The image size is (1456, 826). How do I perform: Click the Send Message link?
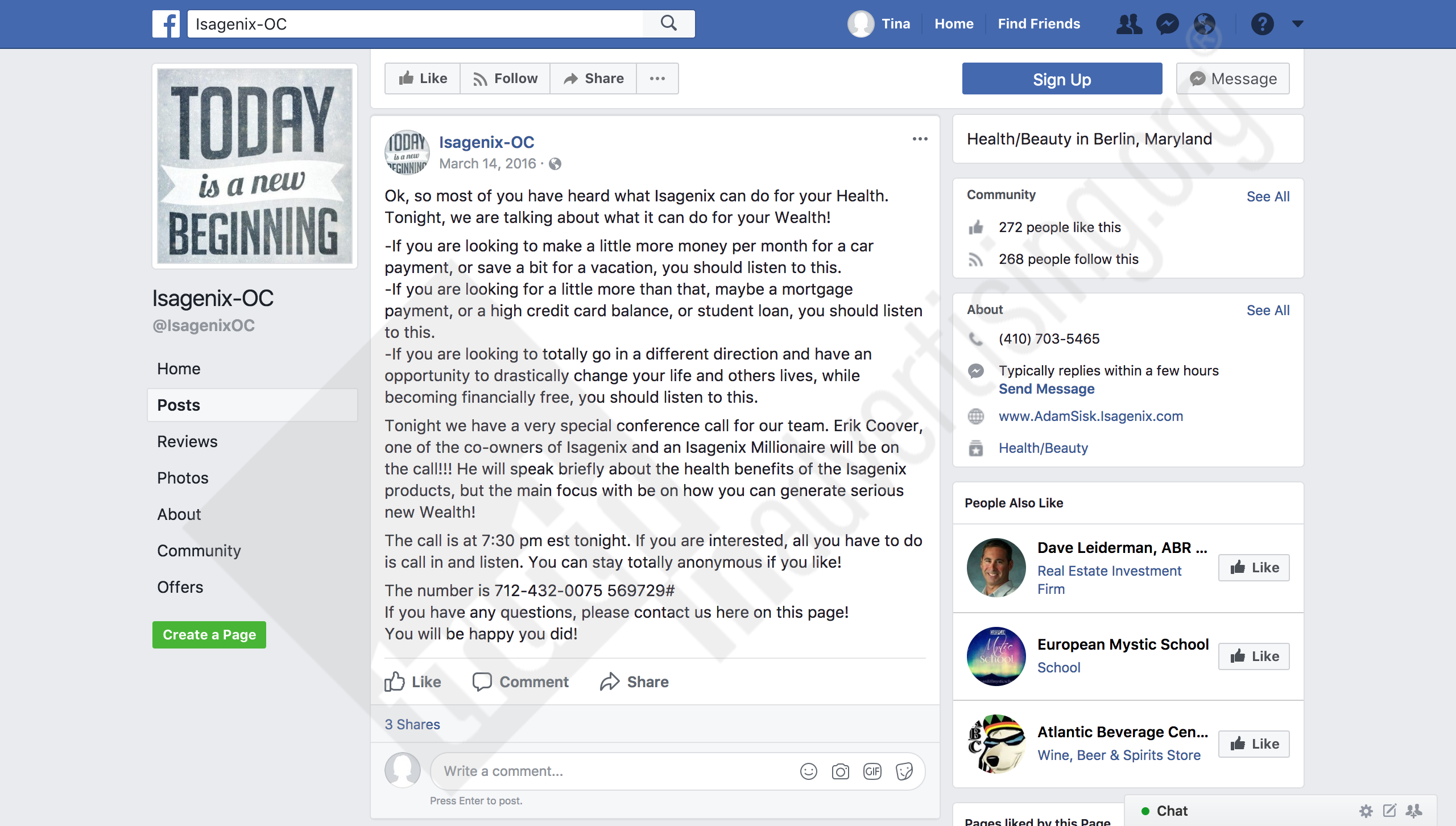(1046, 389)
